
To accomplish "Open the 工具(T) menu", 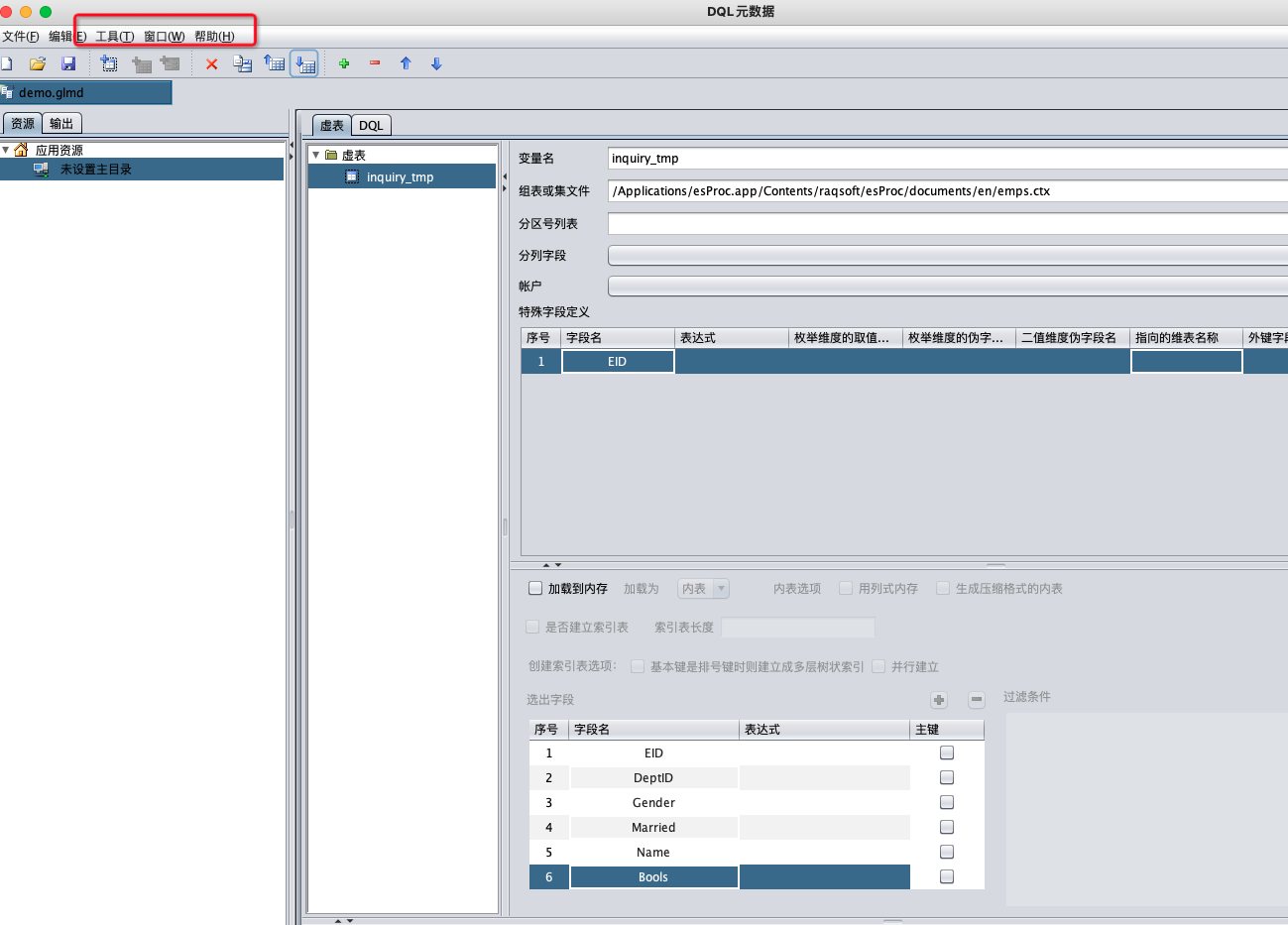I will click(114, 37).
